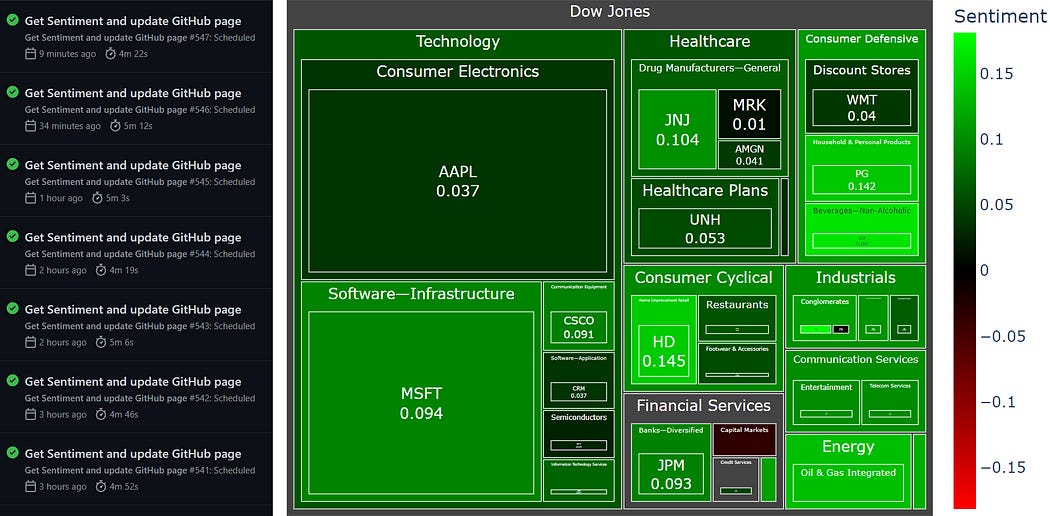Open workflow run titled above #544: Scheduled

(133, 238)
